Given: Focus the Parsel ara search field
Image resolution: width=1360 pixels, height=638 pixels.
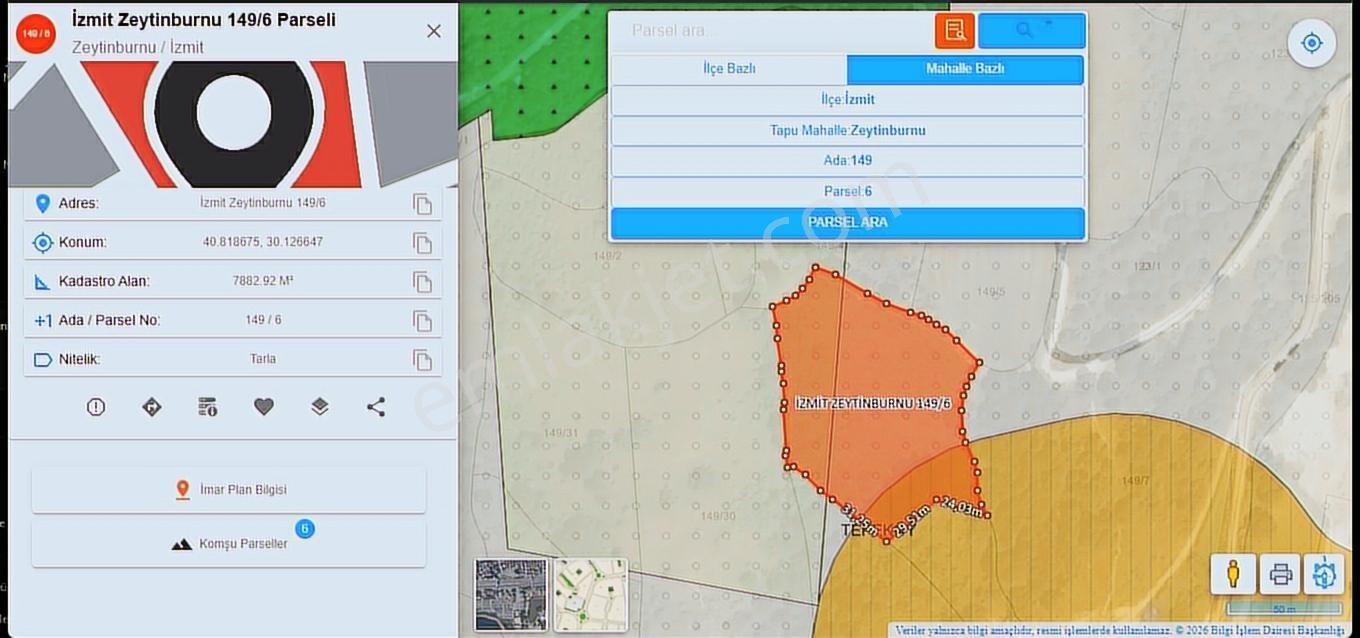Looking at the screenshot, I should point(772,30).
